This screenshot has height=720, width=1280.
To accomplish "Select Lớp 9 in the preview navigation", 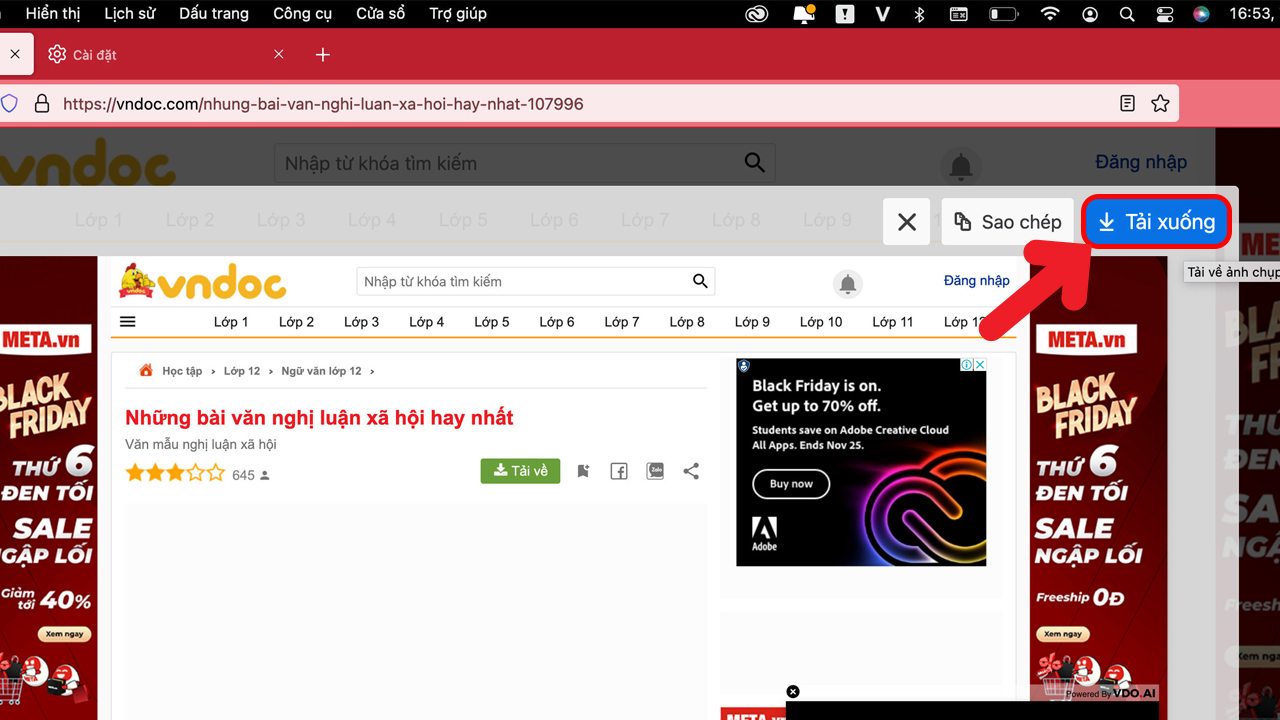I will coord(752,322).
